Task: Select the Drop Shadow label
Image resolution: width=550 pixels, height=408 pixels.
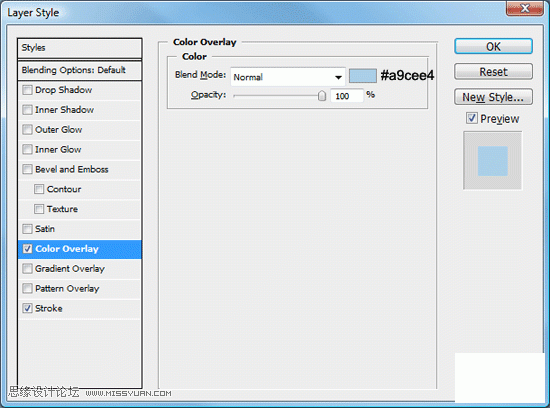Action: (x=63, y=90)
